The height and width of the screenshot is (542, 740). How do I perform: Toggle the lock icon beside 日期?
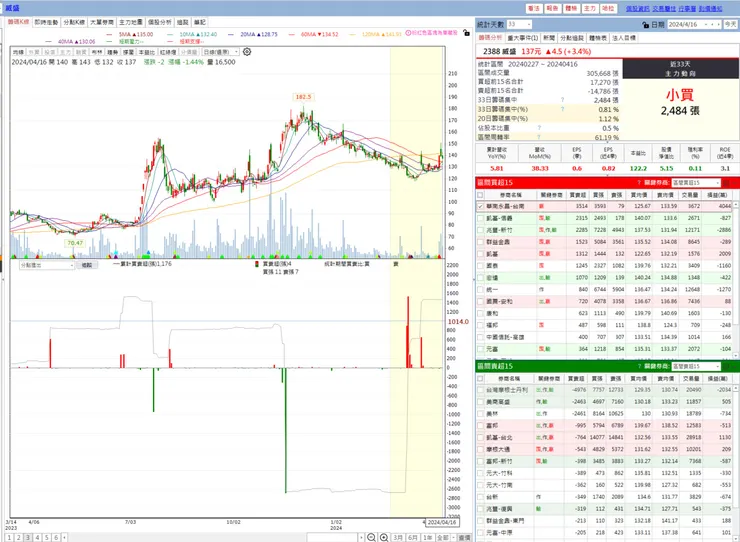(x=646, y=25)
